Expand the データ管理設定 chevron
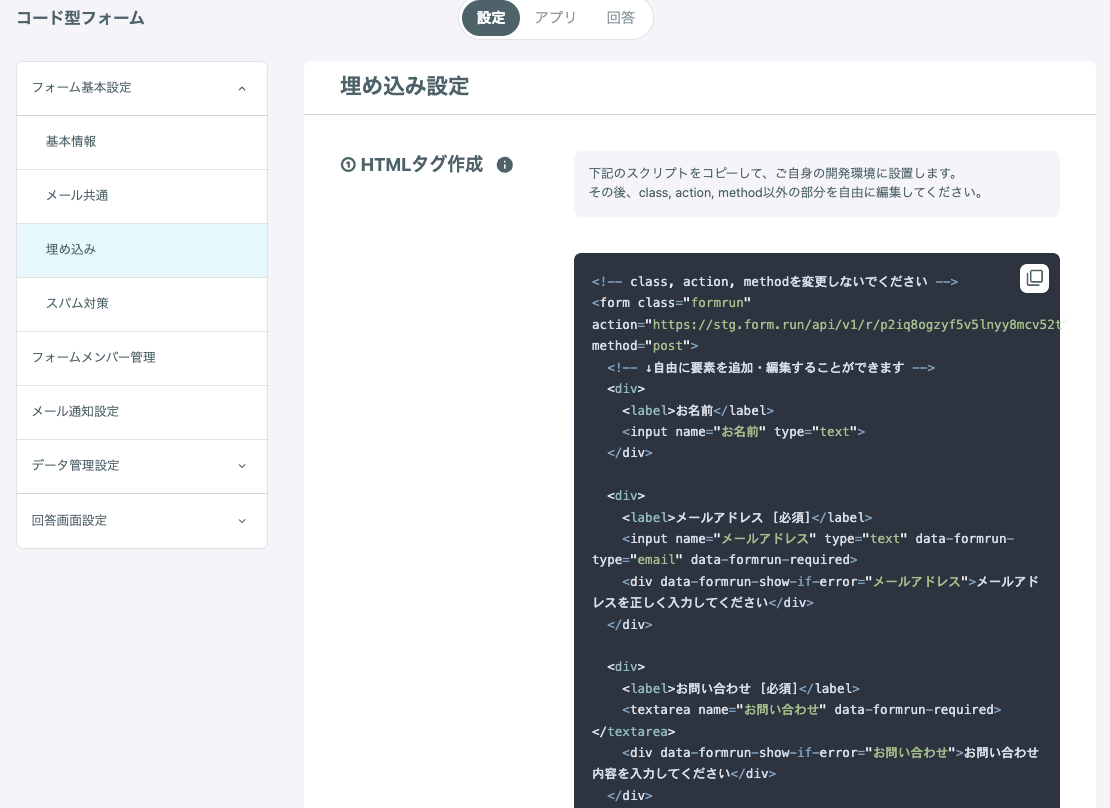The image size is (1110, 808). point(242,466)
